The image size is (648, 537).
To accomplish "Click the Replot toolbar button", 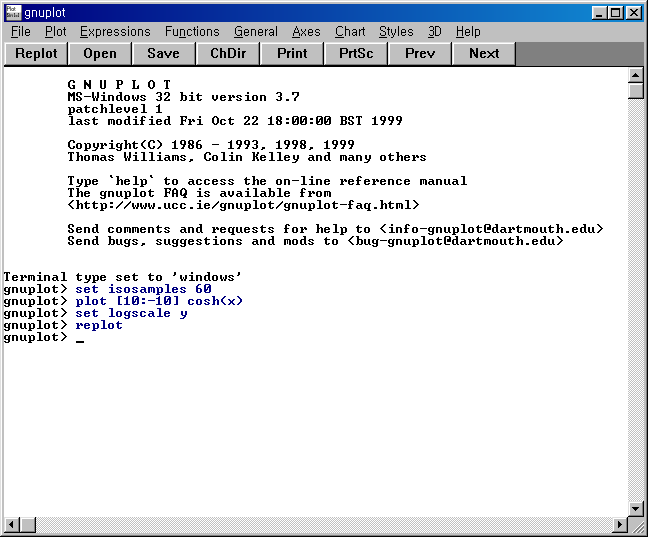I will pyautogui.click(x=36, y=54).
